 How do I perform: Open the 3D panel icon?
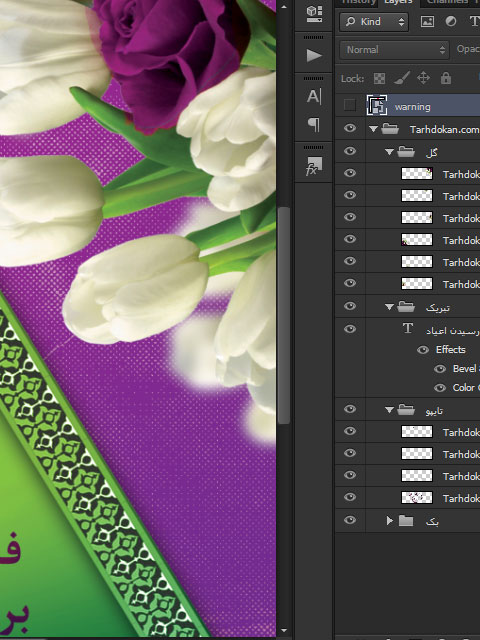(314, 13)
